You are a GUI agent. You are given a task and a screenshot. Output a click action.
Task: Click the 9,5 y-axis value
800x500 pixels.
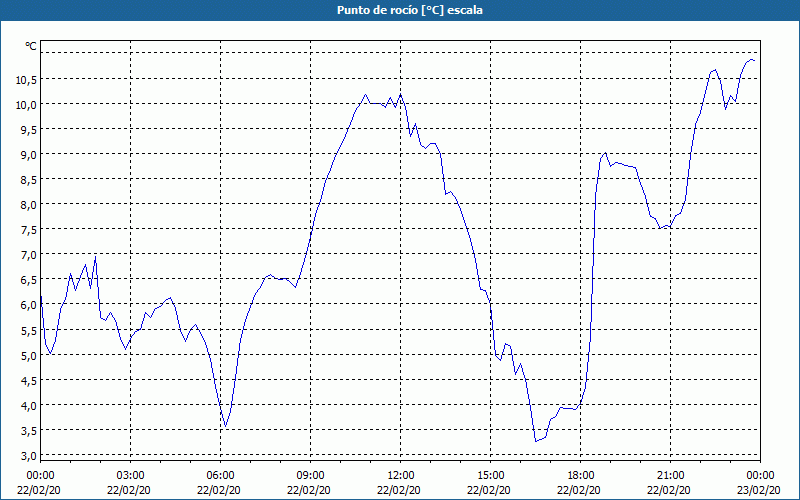point(28,130)
